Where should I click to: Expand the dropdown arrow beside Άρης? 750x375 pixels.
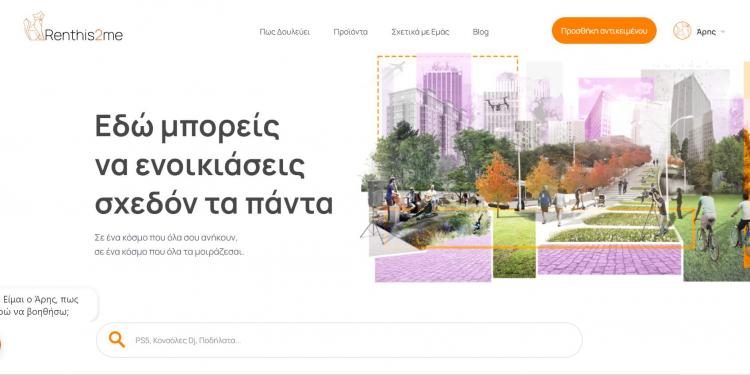[723, 32]
